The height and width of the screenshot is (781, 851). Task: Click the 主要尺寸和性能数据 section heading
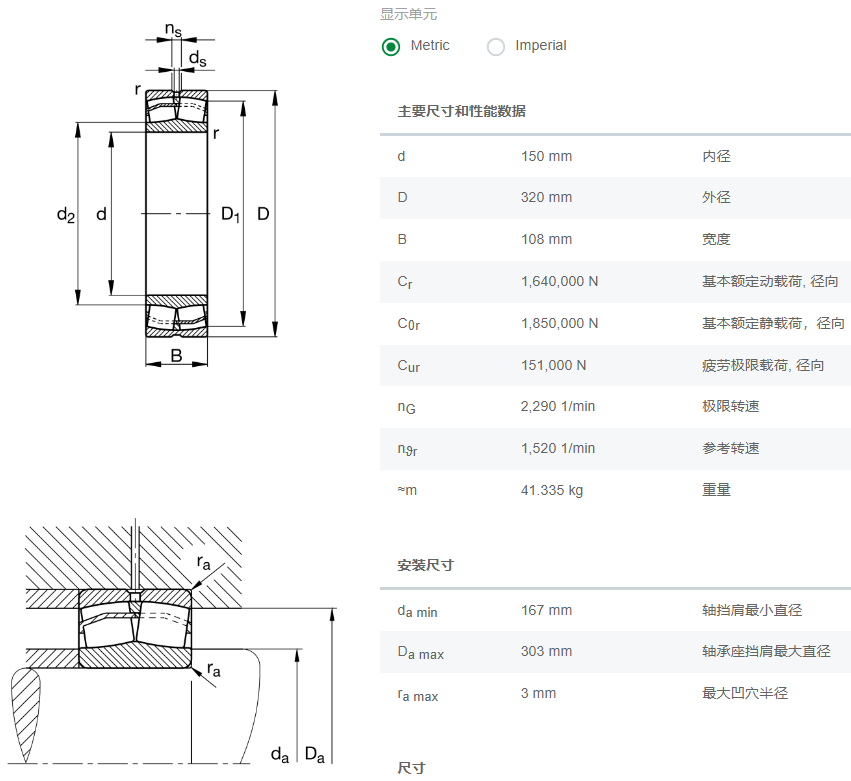pyautogui.click(x=461, y=111)
